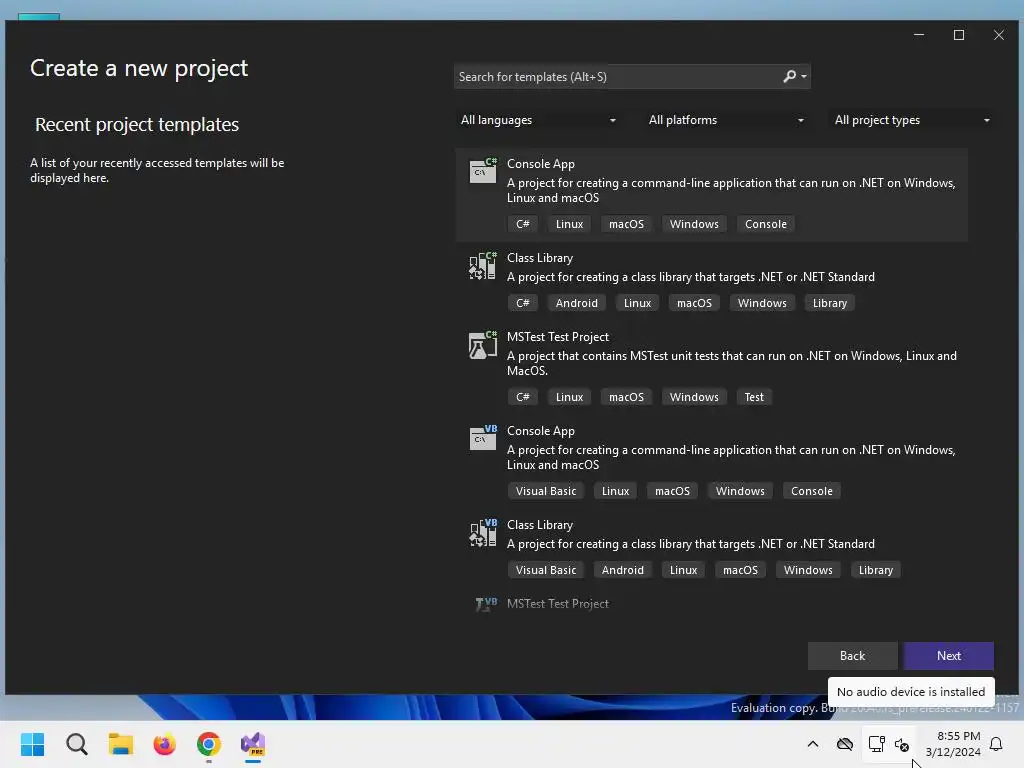Close the Create a new project window
Screen dimensions: 1024x768
pyautogui.click(x=999, y=35)
